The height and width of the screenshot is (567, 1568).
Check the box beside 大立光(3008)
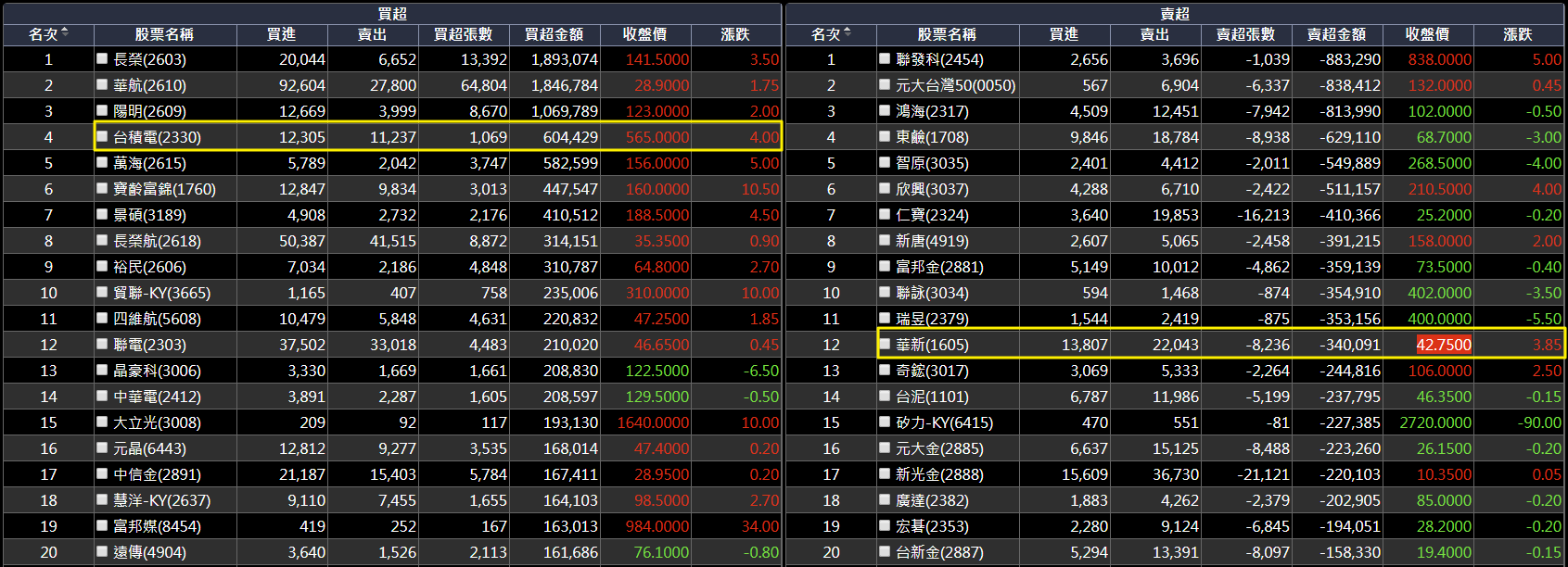pos(102,422)
